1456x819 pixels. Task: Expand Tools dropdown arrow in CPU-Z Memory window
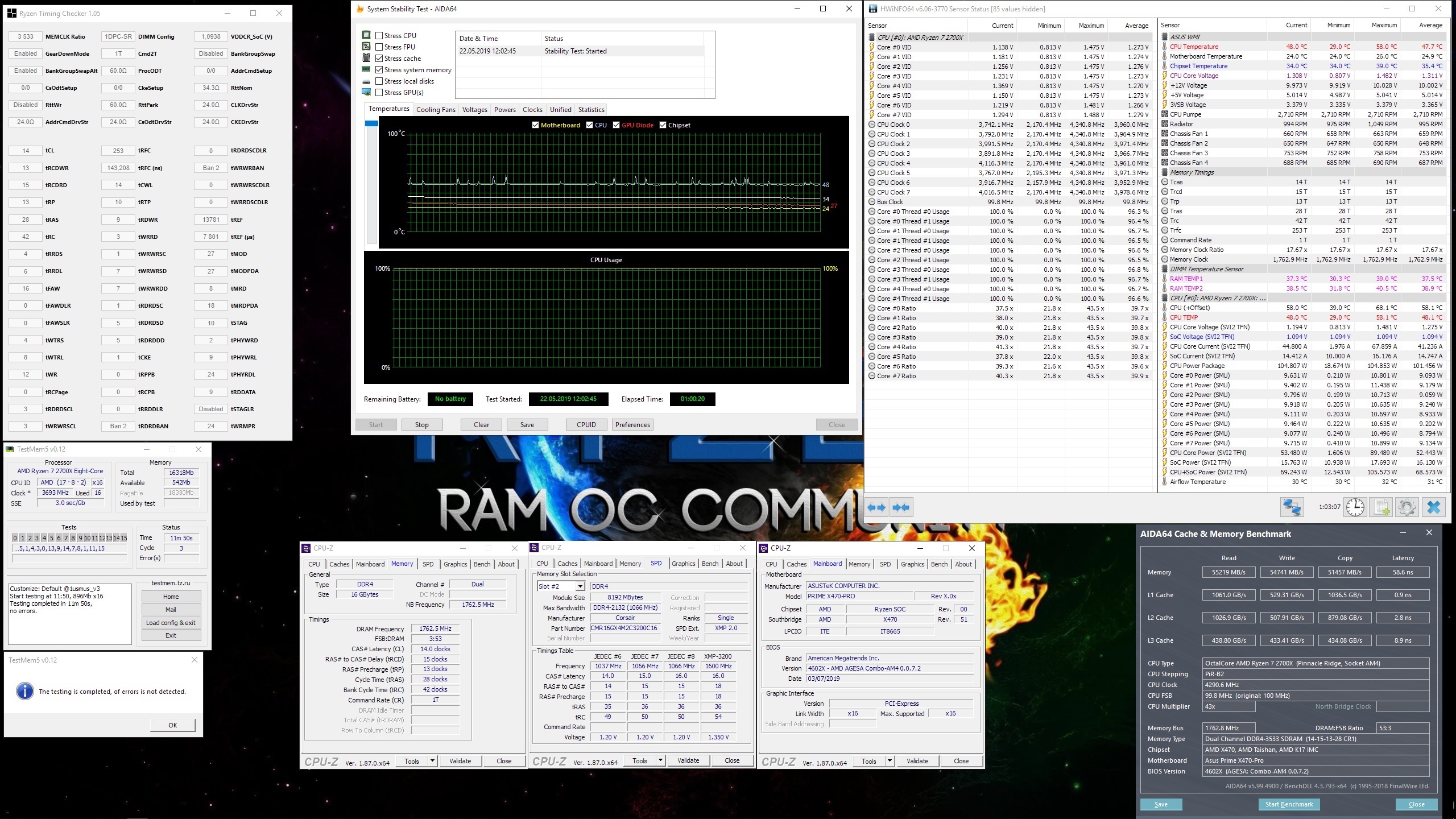point(432,761)
